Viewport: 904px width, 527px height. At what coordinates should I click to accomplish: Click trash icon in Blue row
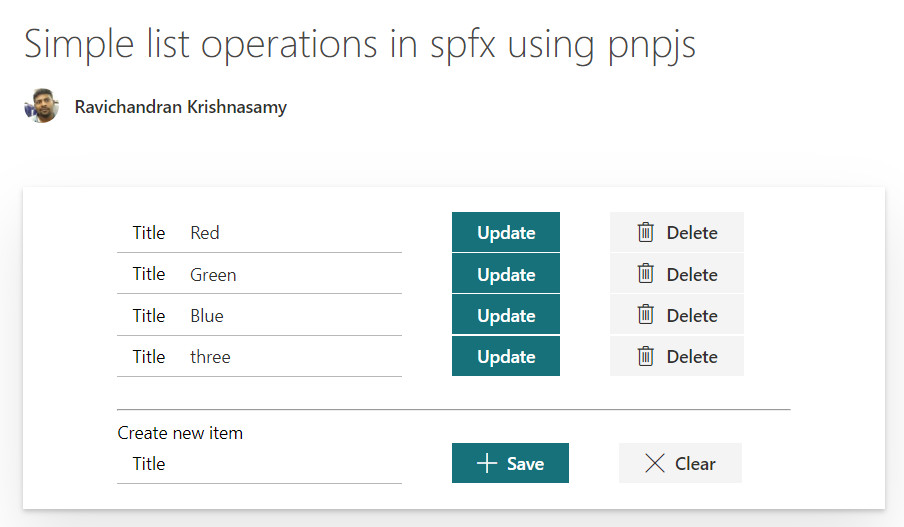click(x=646, y=315)
